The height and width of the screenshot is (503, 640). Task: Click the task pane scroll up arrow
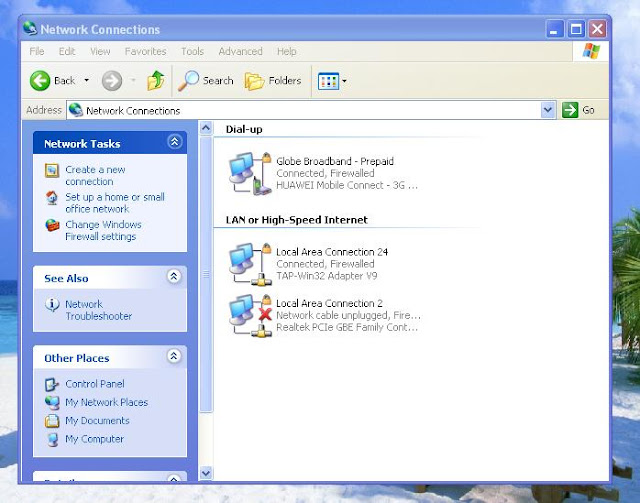point(206,128)
